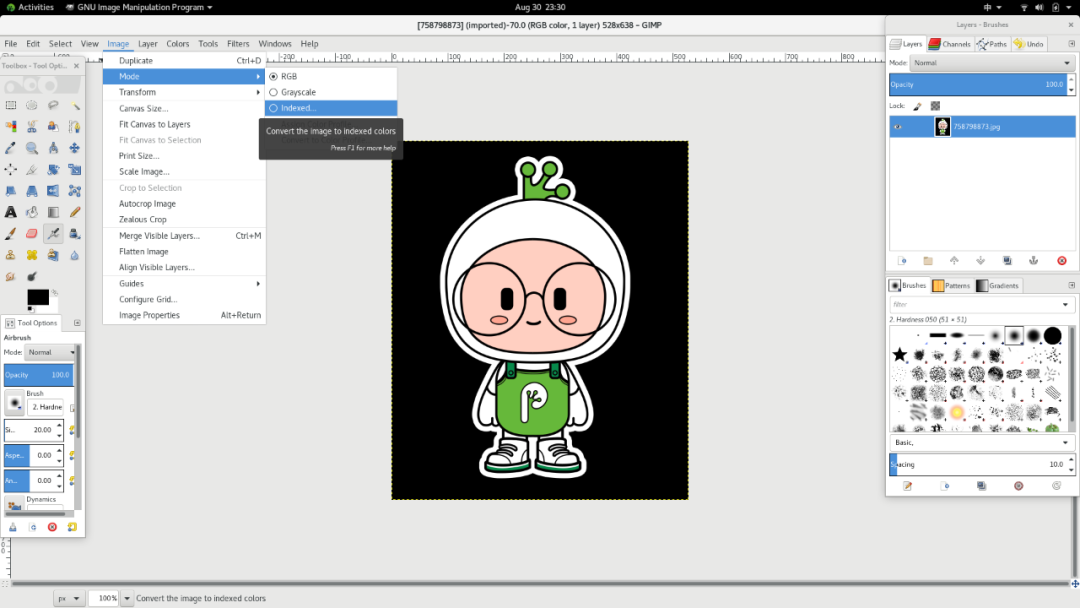
Task: Anchor the floating layer
Action: (x=1033, y=261)
